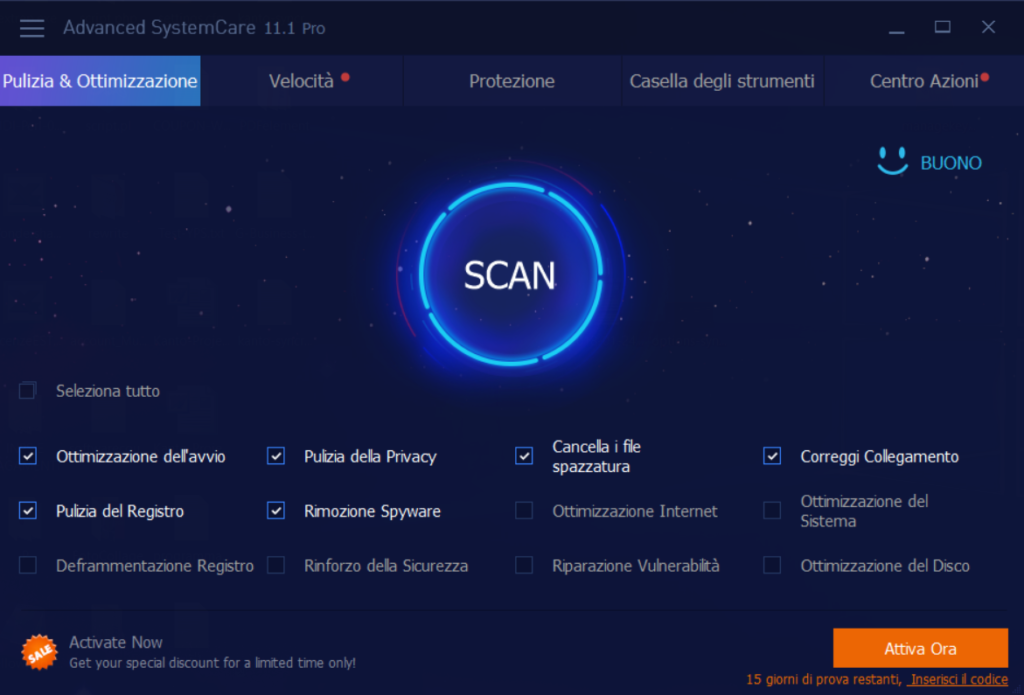Uncheck Correggi Collegamento
This screenshot has width=1024, height=695.
point(772,456)
